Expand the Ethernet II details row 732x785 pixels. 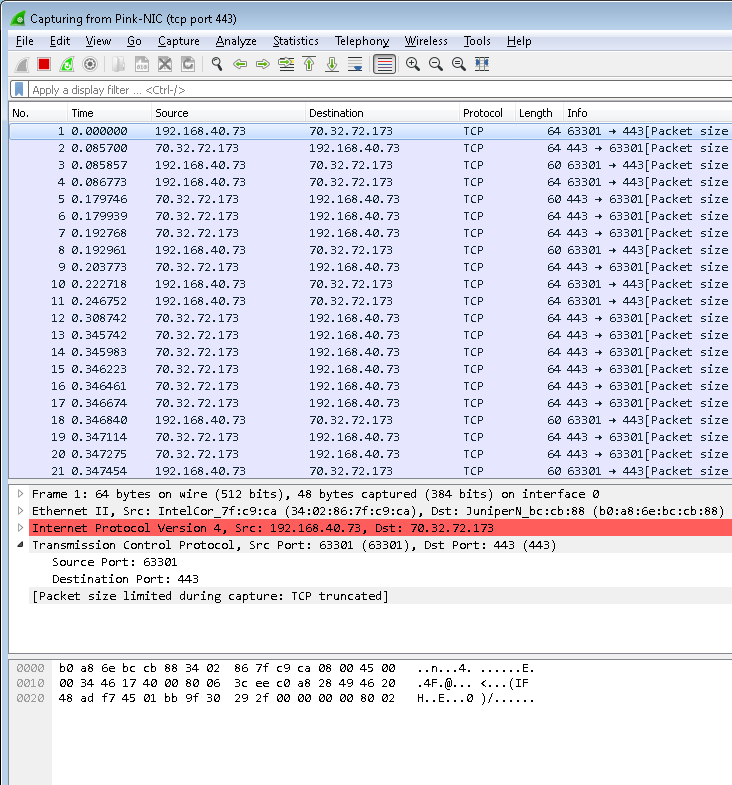pyautogui.click(x=21, y=511)
